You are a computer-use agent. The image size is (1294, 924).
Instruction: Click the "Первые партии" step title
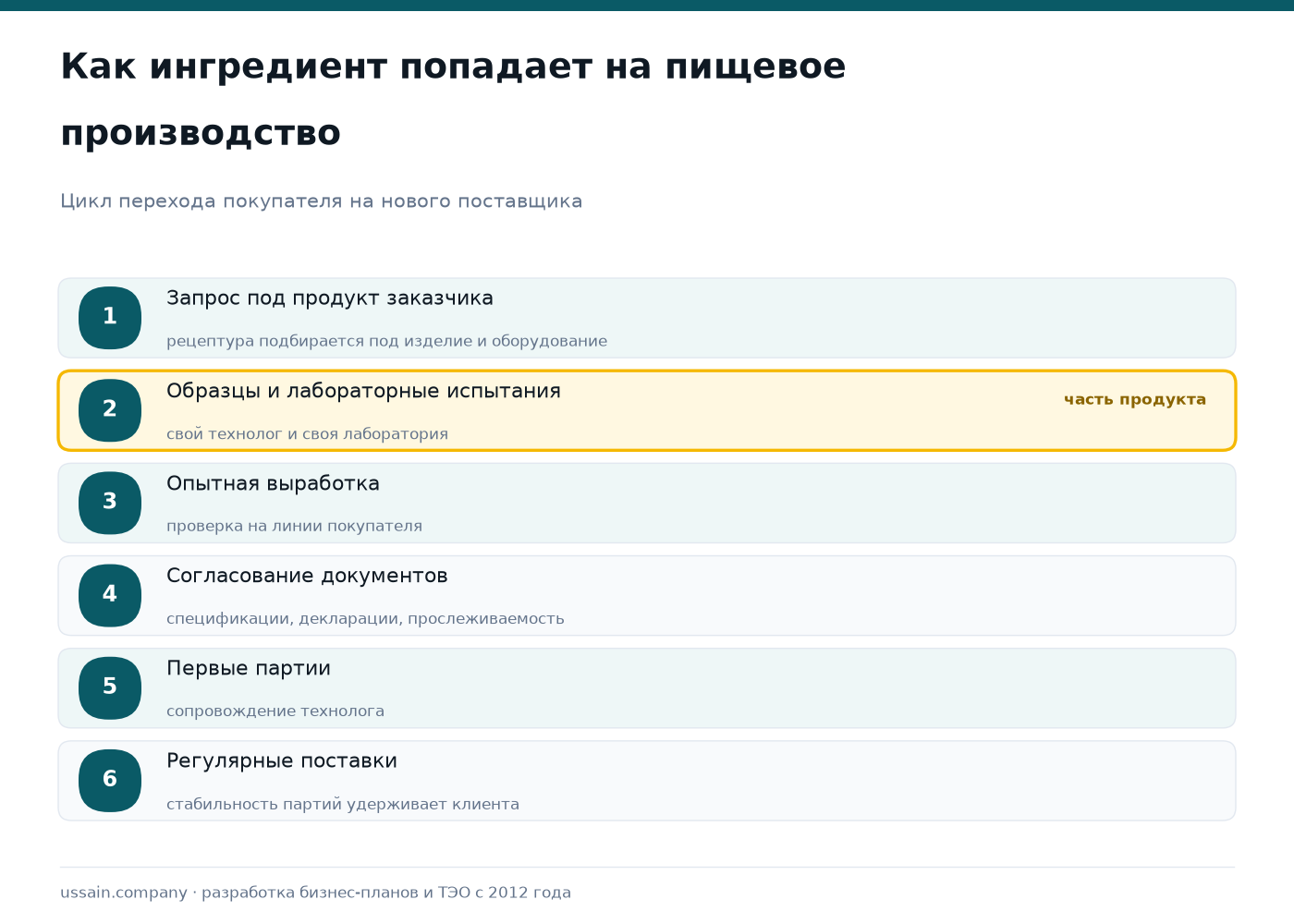pos(249,668)
